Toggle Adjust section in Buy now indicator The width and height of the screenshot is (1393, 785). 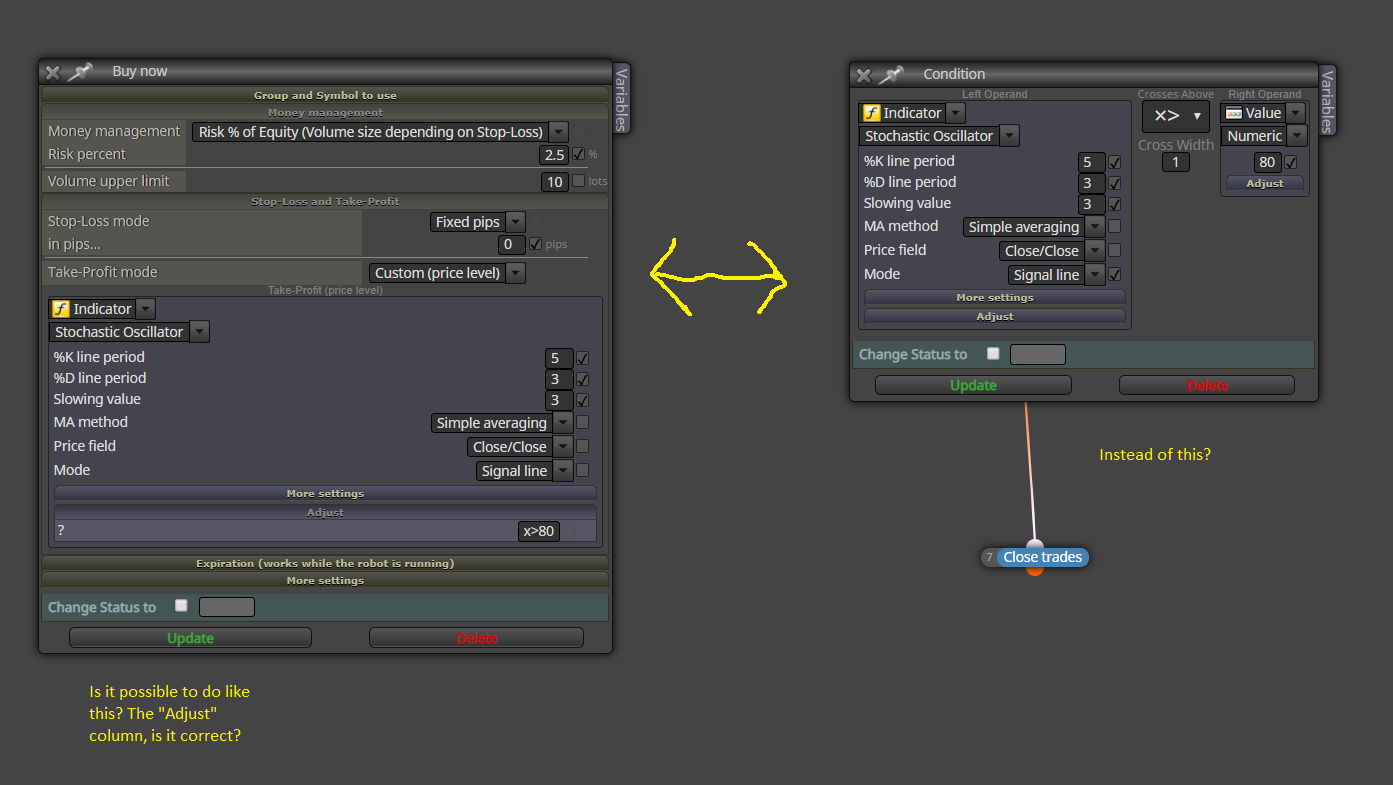click(325, 512)
